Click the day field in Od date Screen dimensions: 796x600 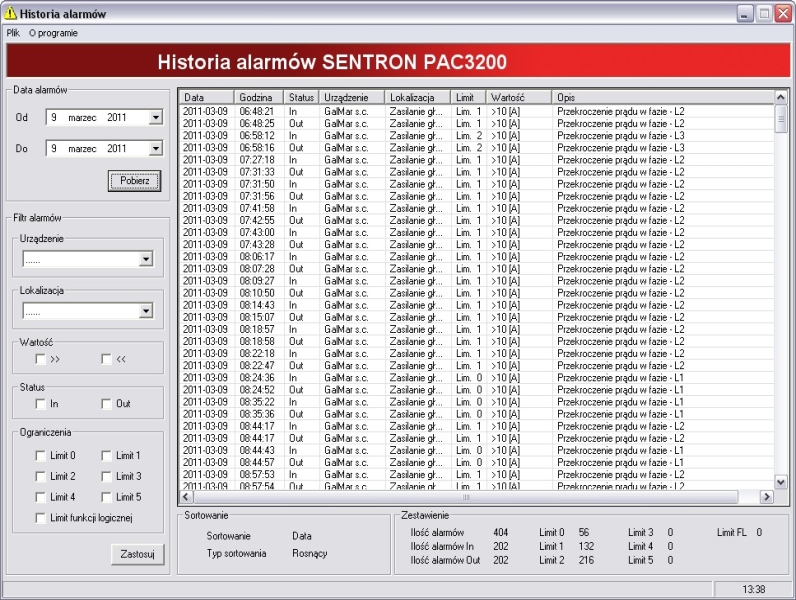tap(54, 117)
